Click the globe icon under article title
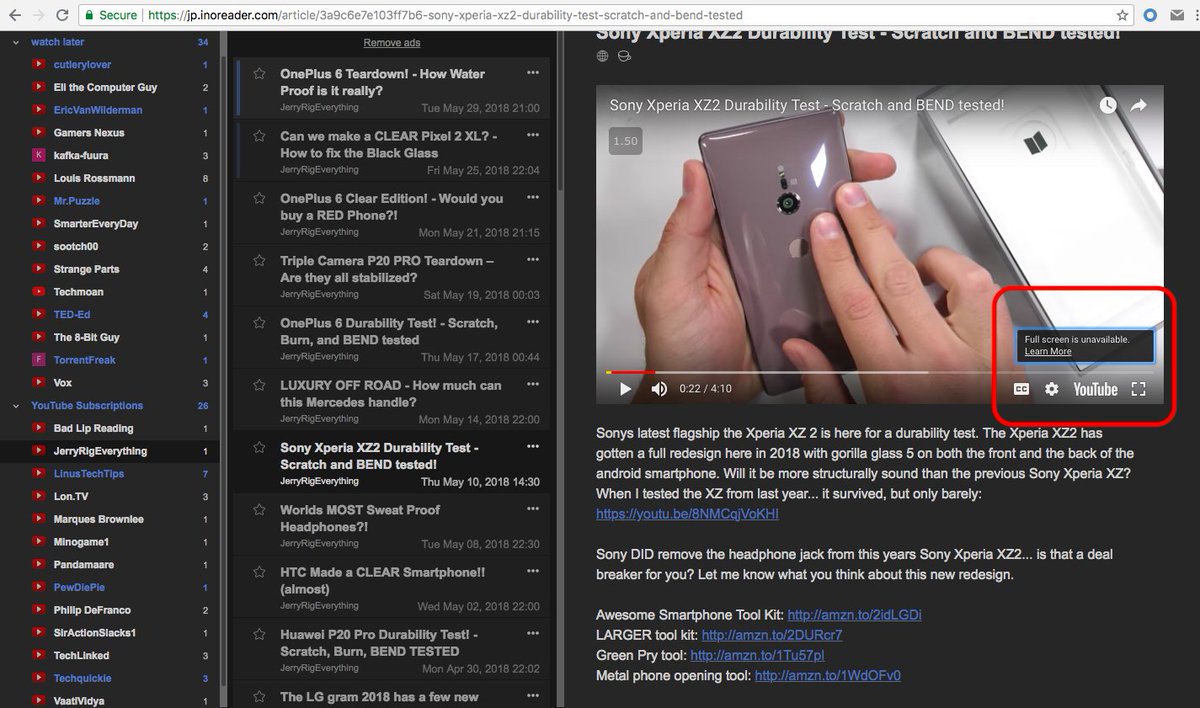Viewport: 1200px width, 708px height. tap(602, 57)
